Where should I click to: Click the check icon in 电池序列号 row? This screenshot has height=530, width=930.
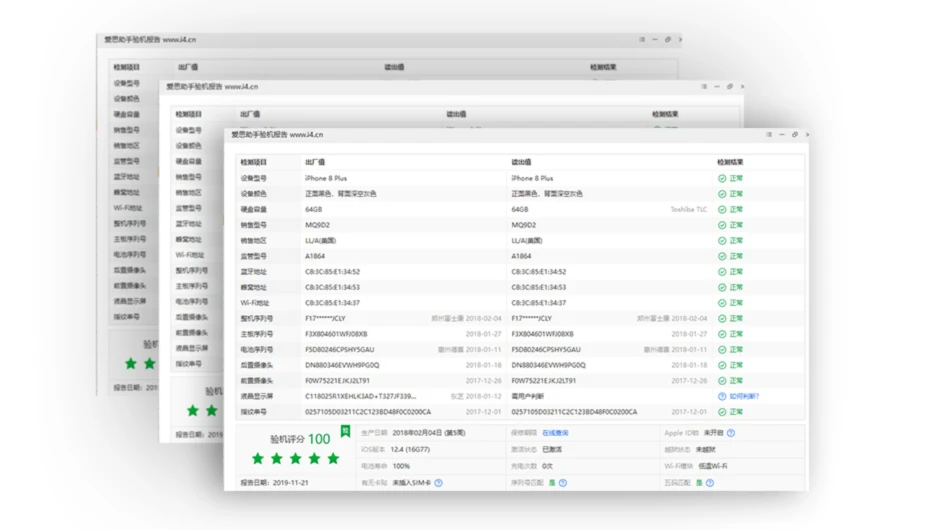pos(722,350)
